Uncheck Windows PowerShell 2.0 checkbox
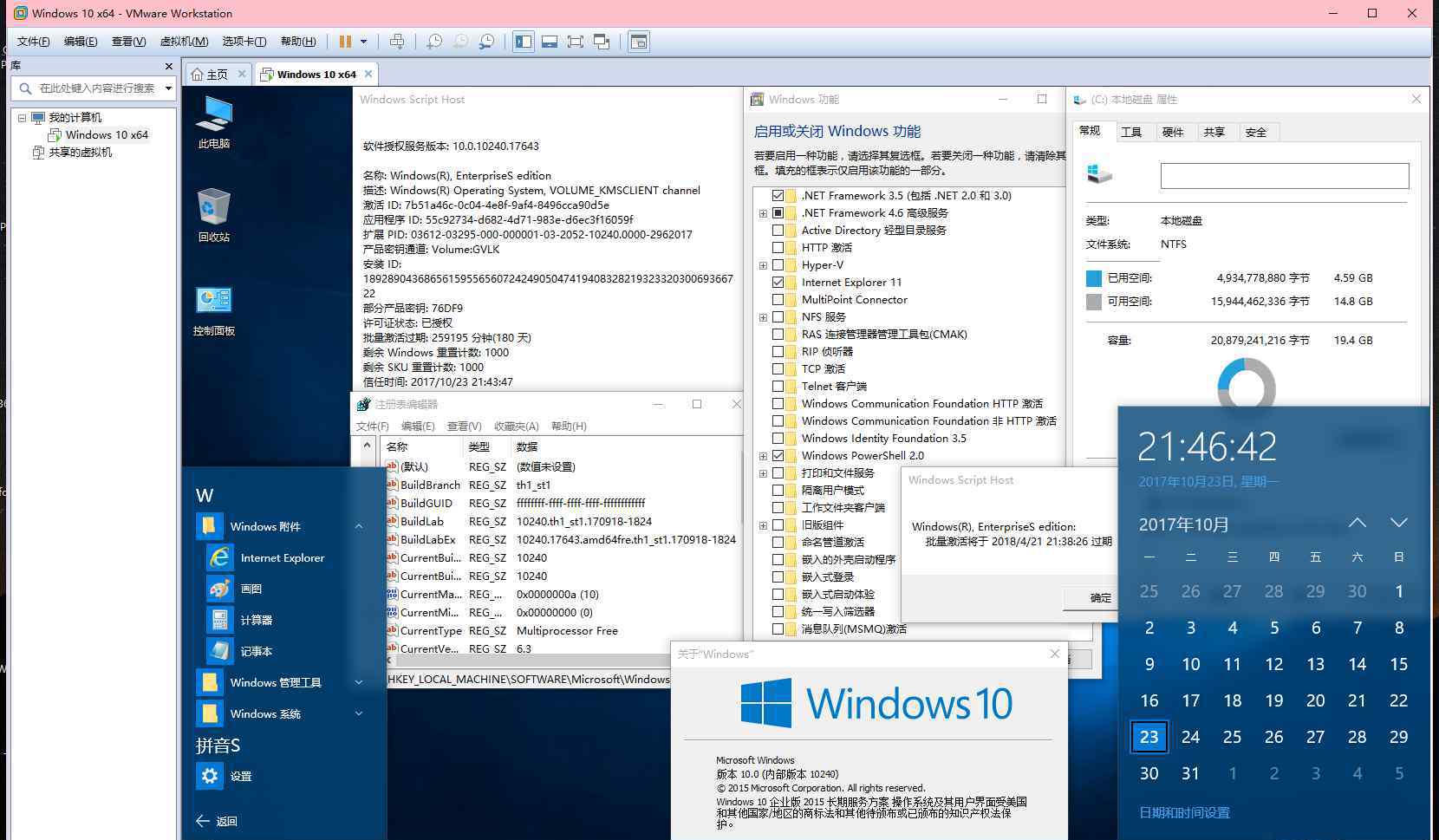The image size is (1439, 840). (778, 456)
